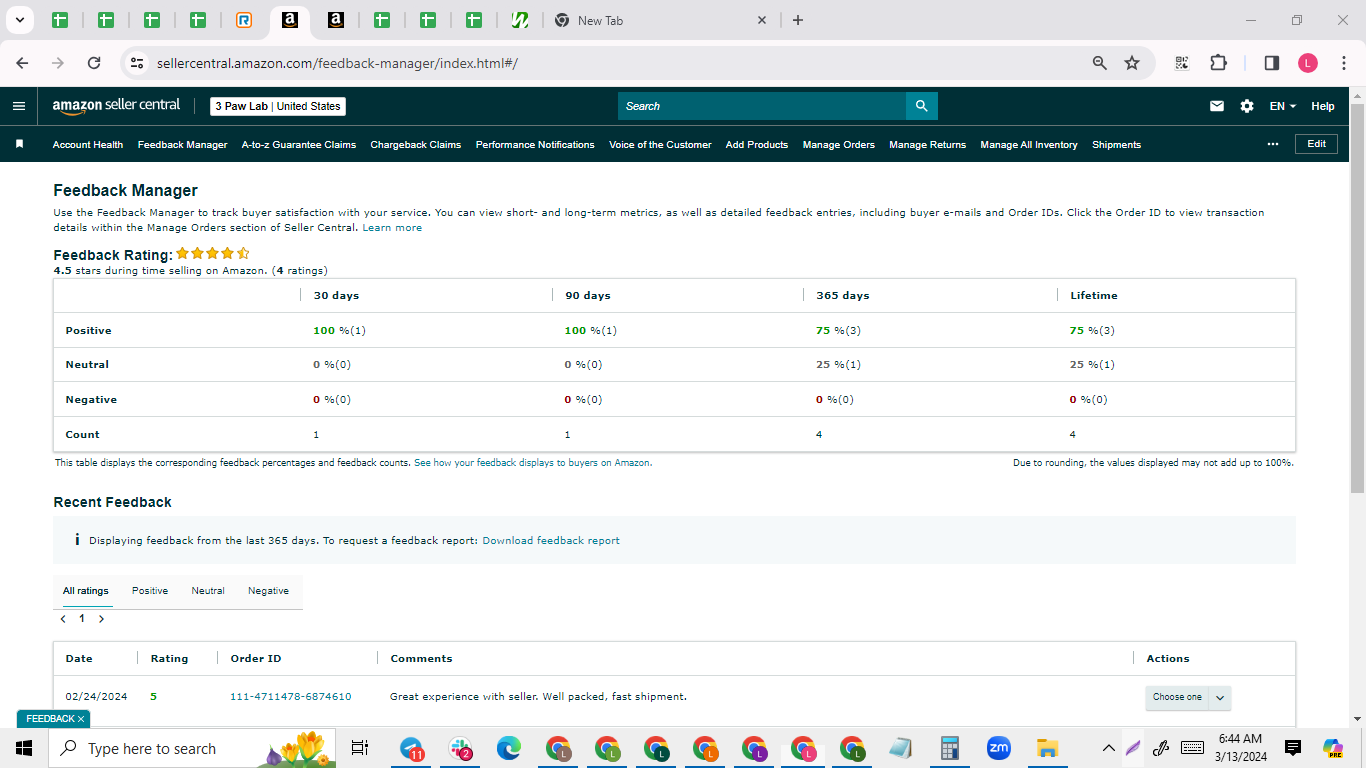Click the Edit button in the nav bar
Image resolution: width=1366 pixels, height=768 pixels.
[1316, 144]
